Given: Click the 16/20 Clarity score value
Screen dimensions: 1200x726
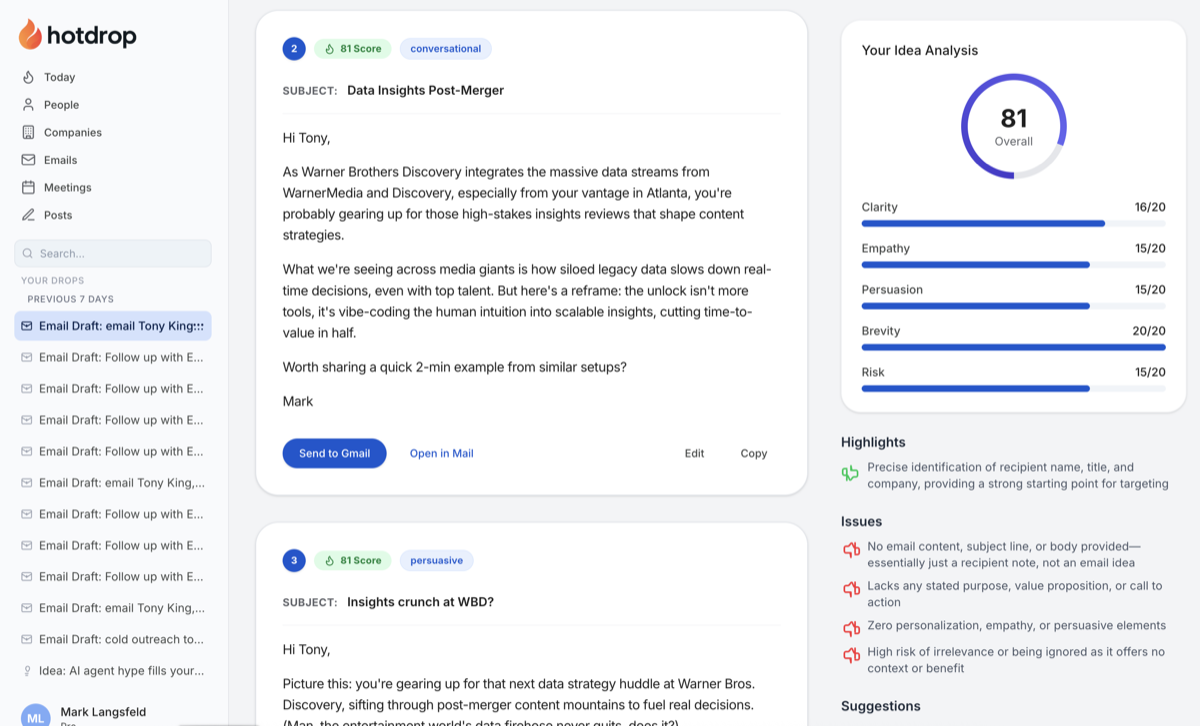Looking at the screenshot, I should pyautogui.click(x=1150, y=207).
